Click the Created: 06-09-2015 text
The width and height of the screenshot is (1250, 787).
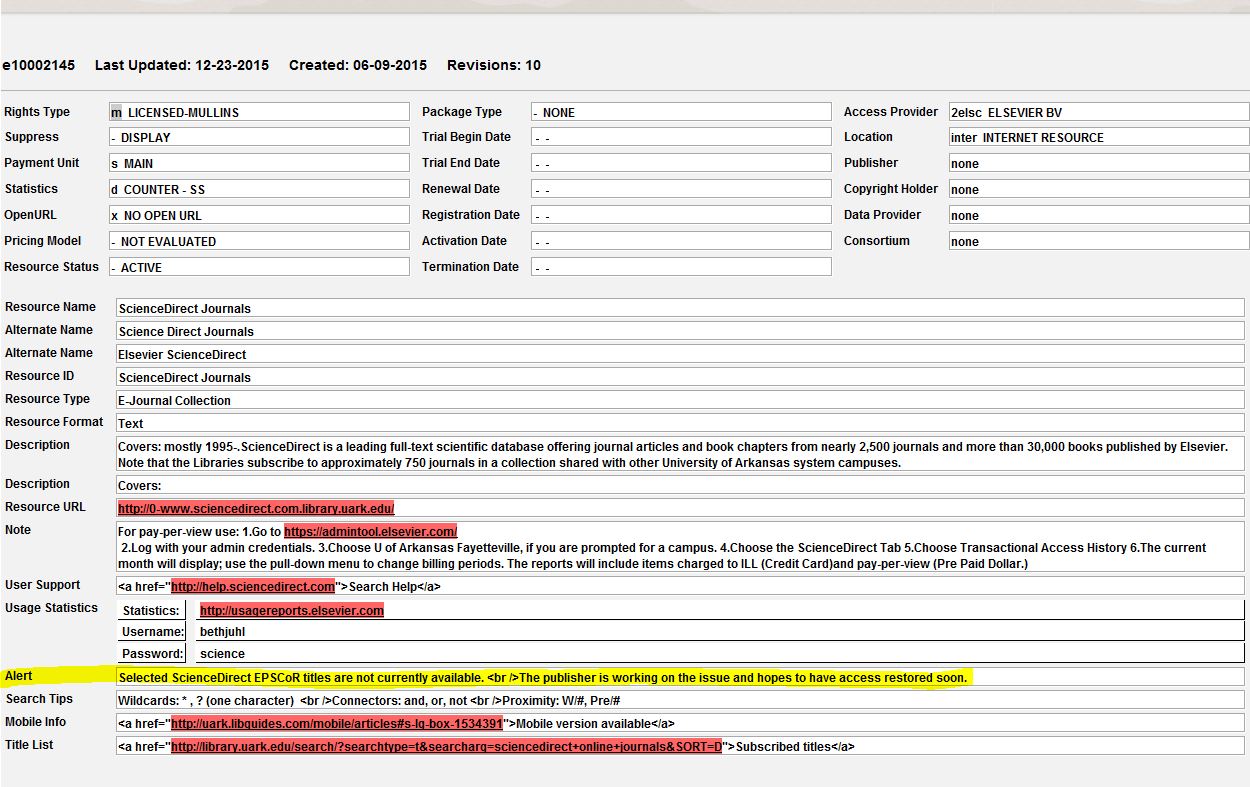(358, 65)
